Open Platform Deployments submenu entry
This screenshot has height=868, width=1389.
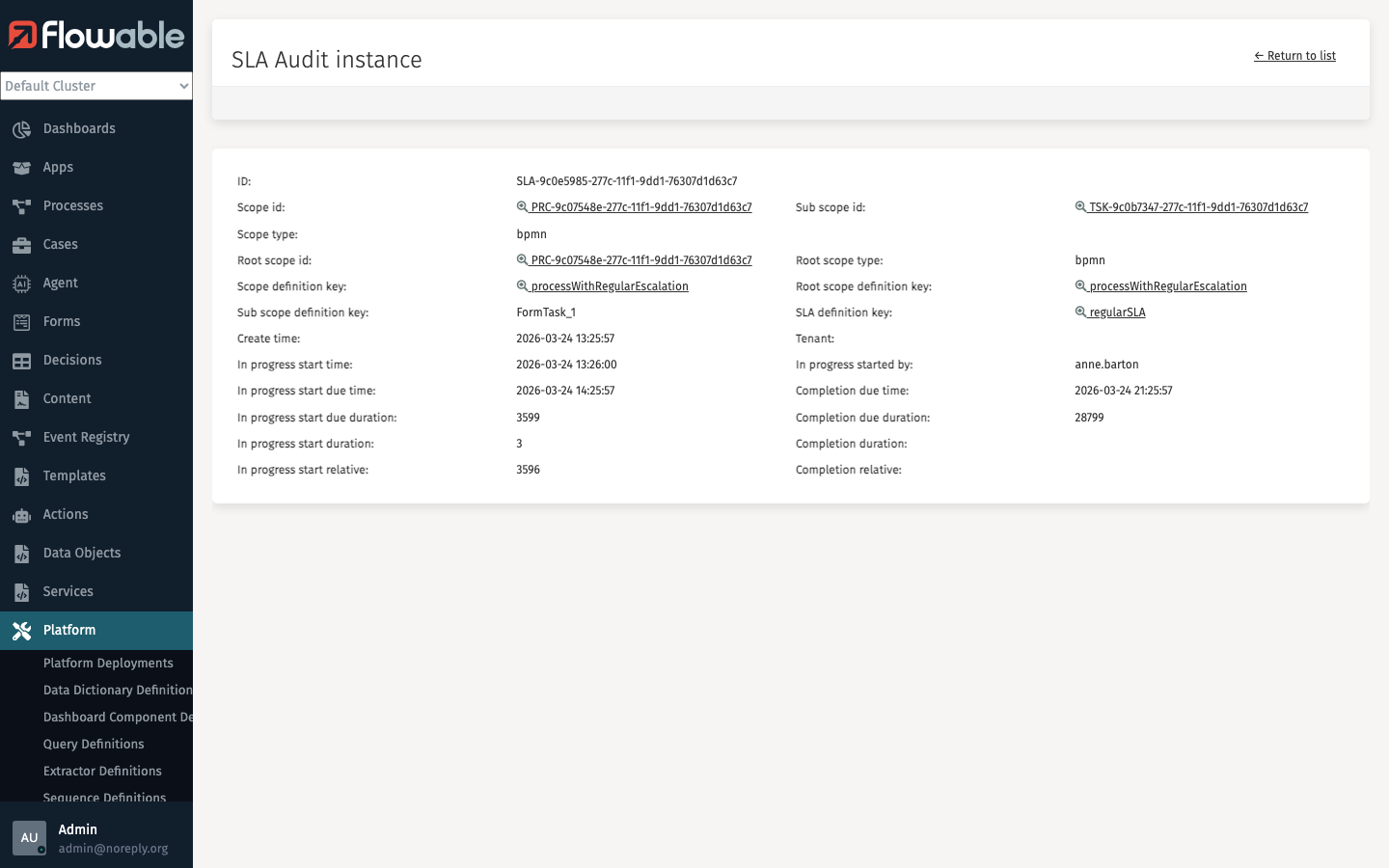click(x=108, y=663)
